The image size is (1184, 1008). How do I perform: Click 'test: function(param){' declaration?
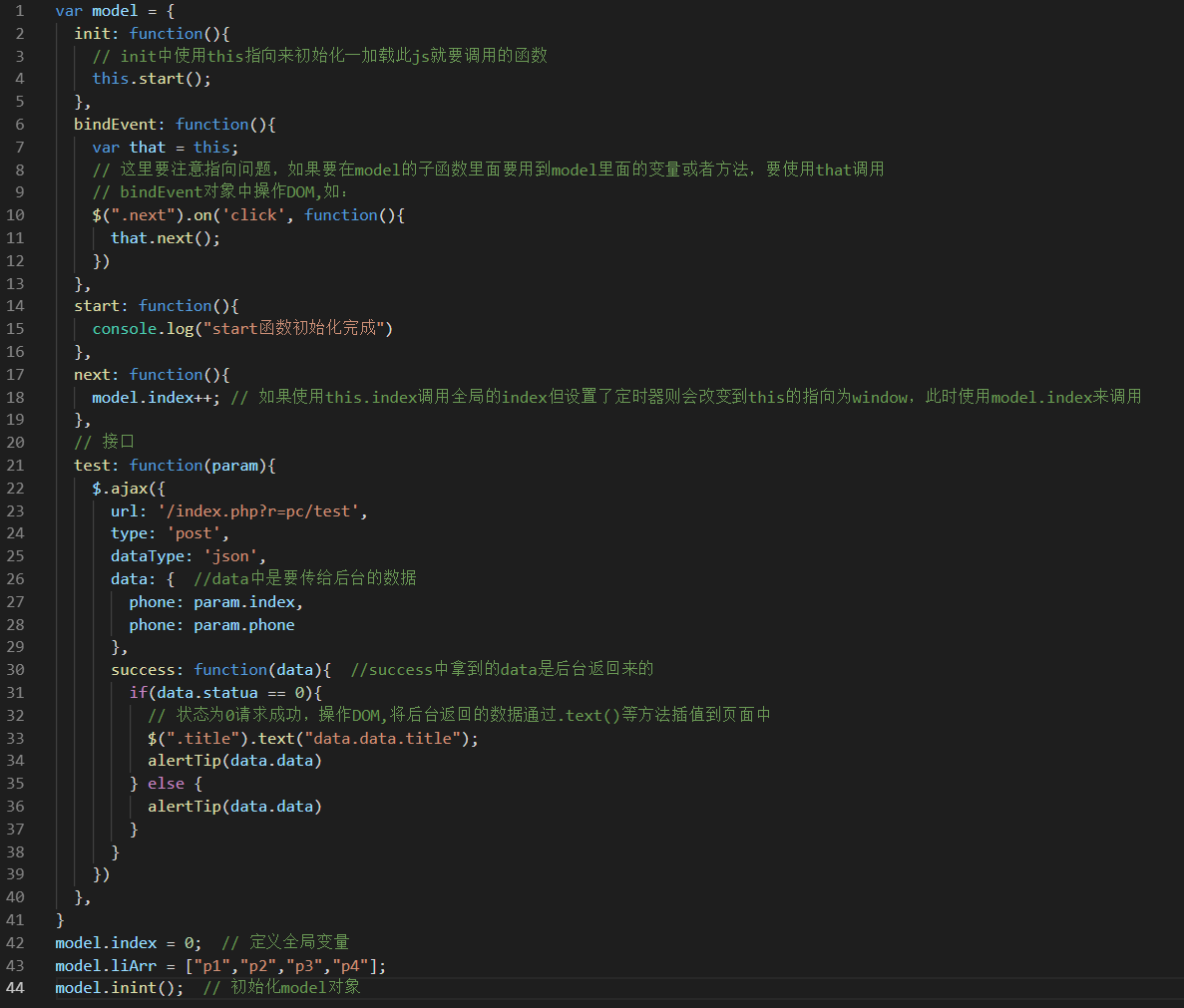coord(176,466)
